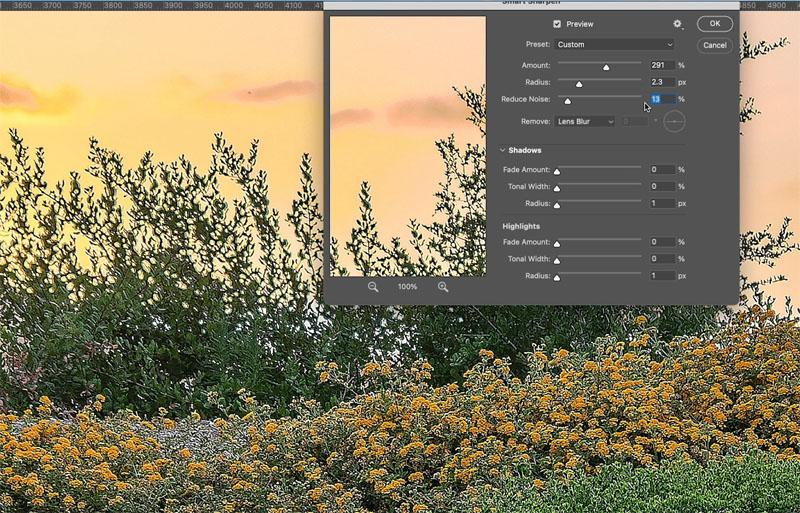Click the angle dial next to Remove
The image size is (800, 513).
674,121
